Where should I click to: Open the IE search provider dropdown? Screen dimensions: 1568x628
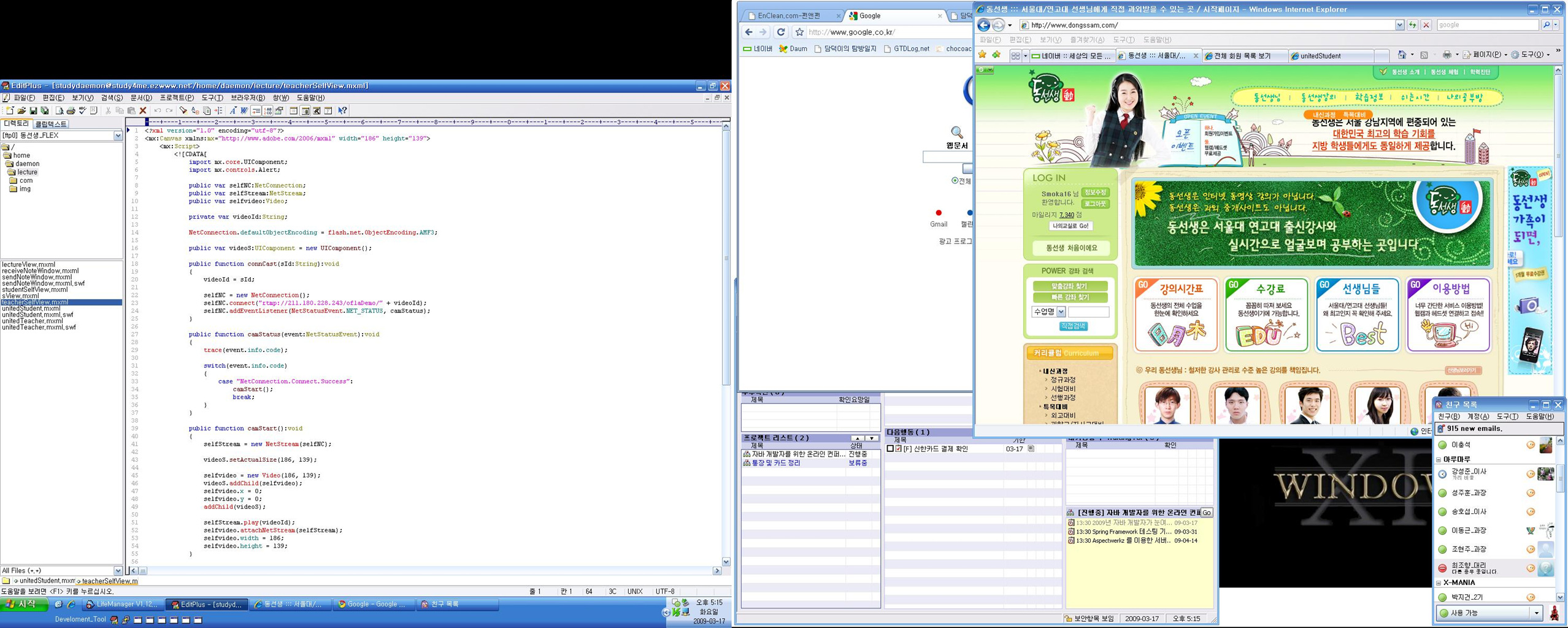pos(1556,25)
